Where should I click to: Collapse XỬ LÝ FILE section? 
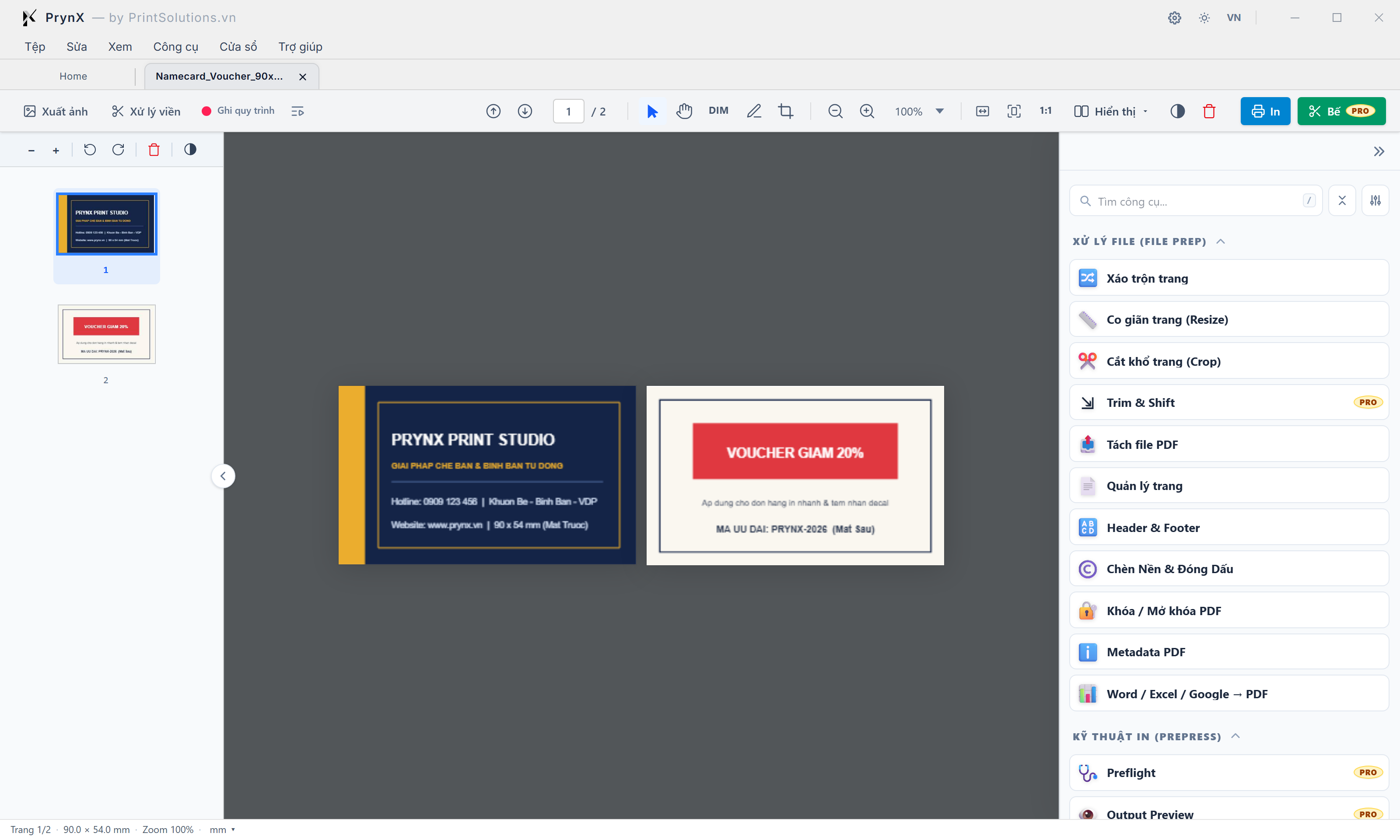1221,241
